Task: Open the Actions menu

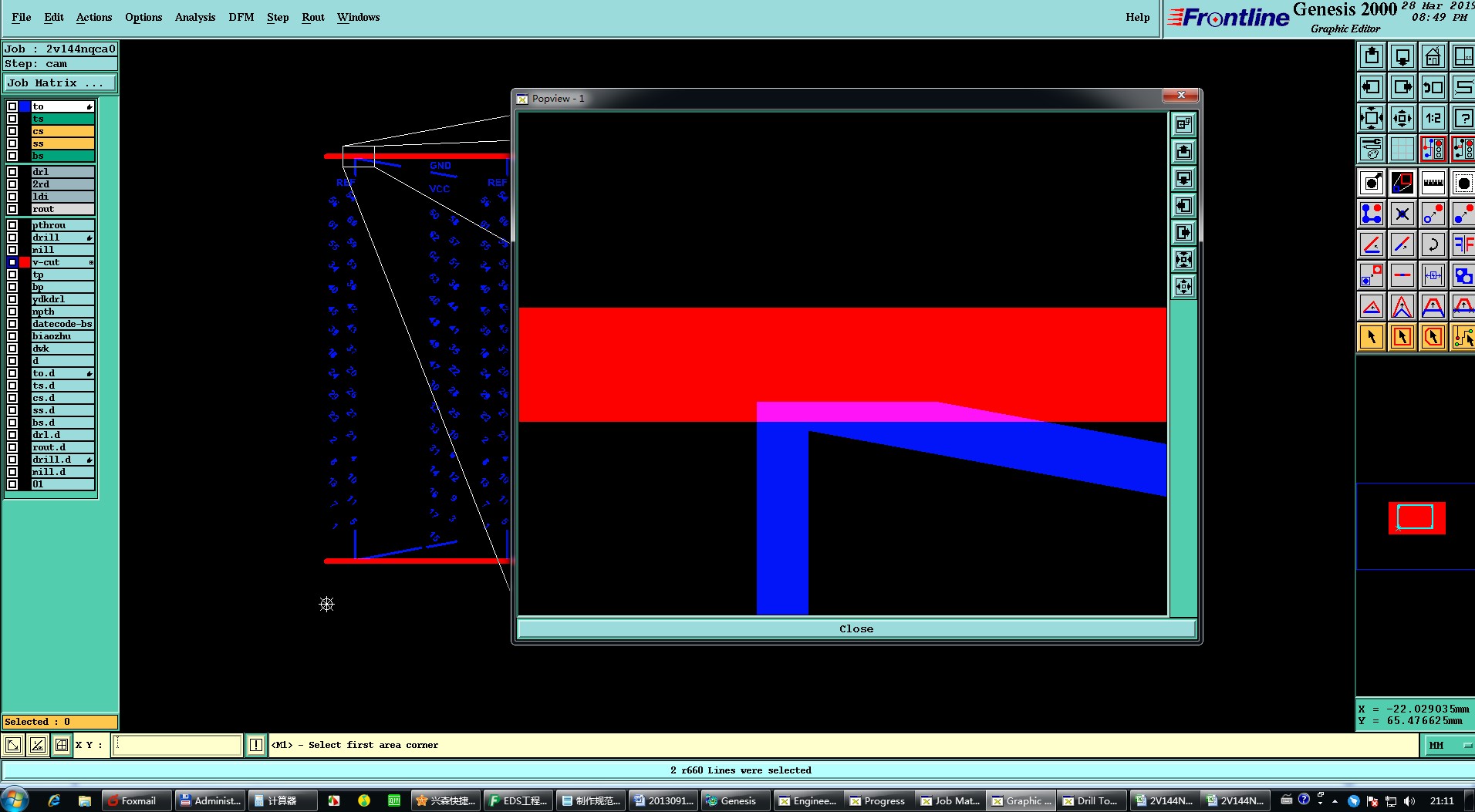Action: (94, 17)
